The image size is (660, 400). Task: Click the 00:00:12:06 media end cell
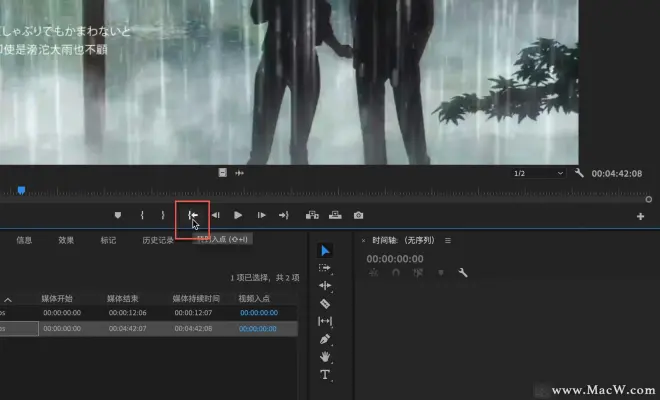click(128, 312)
